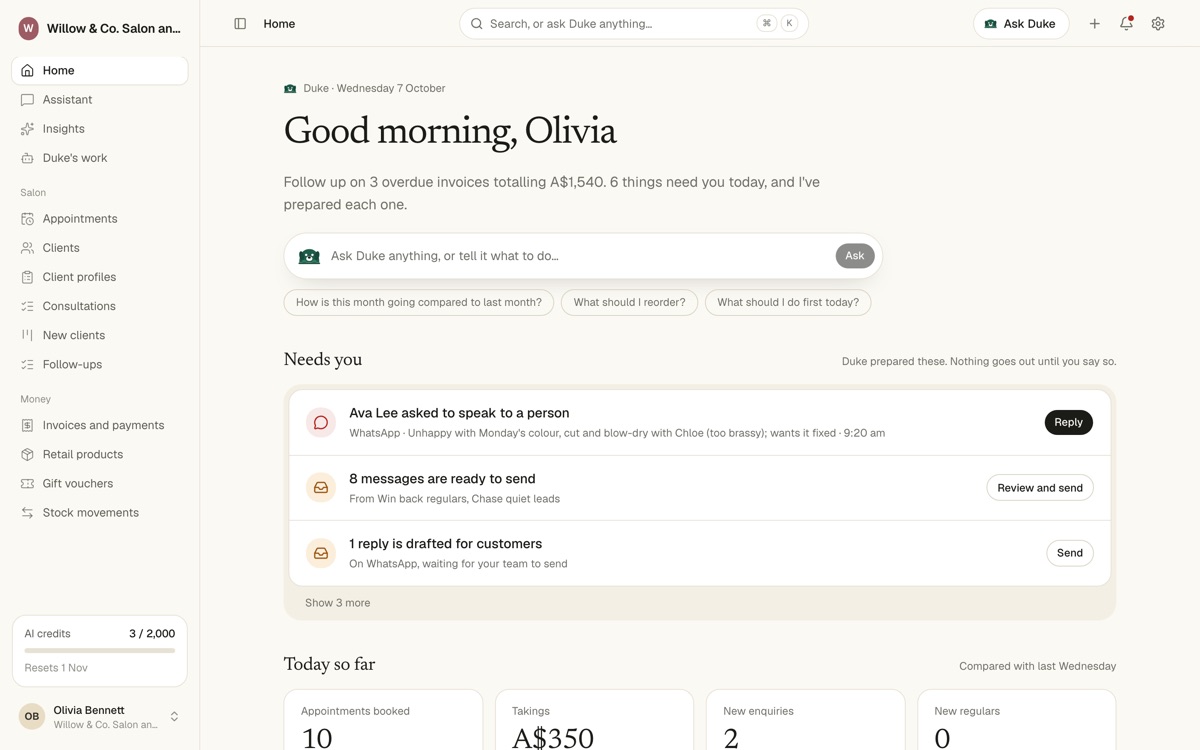Click the Clients people icon

(x=27, y=248)
